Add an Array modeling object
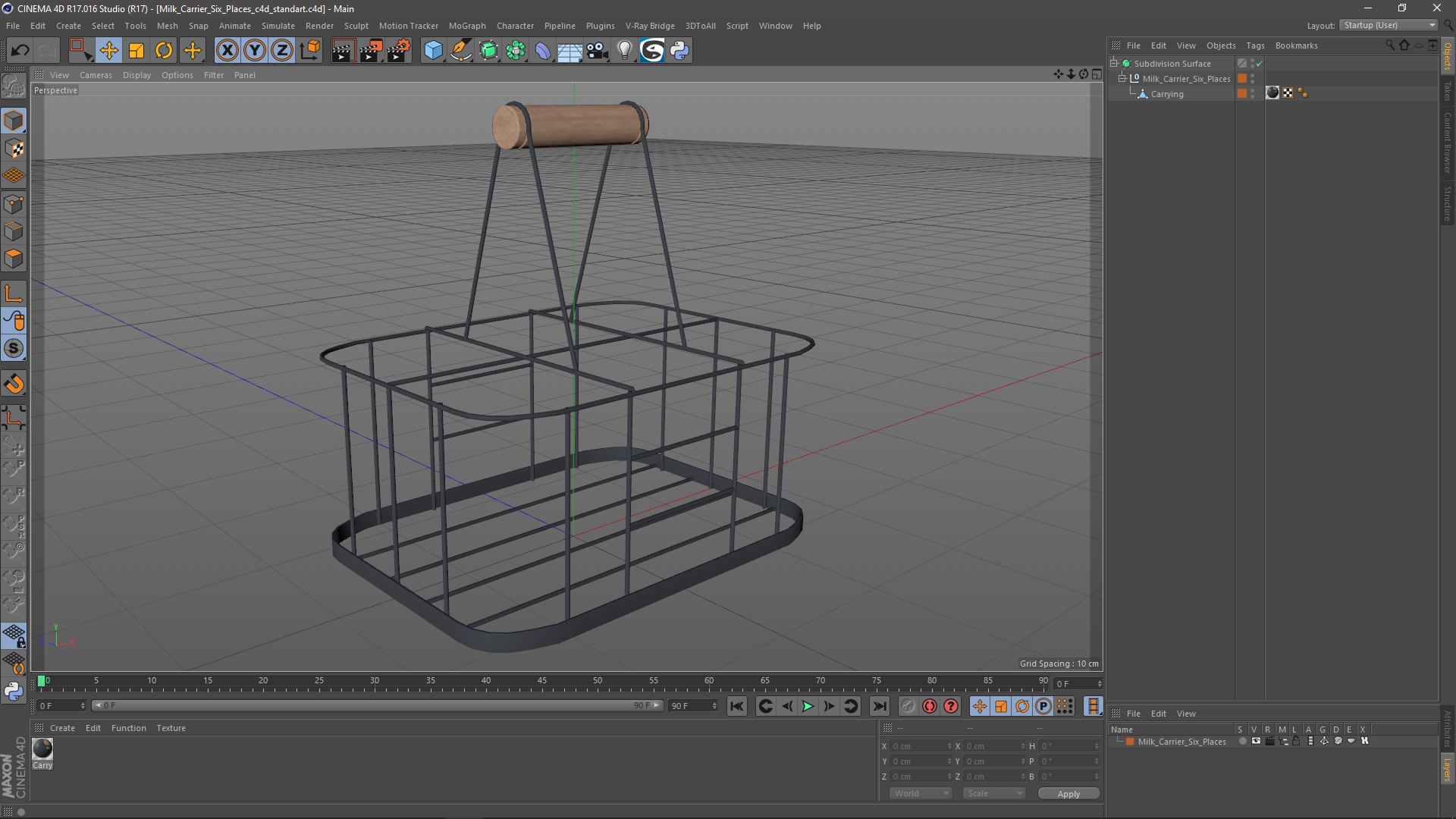 coord(516,51)
